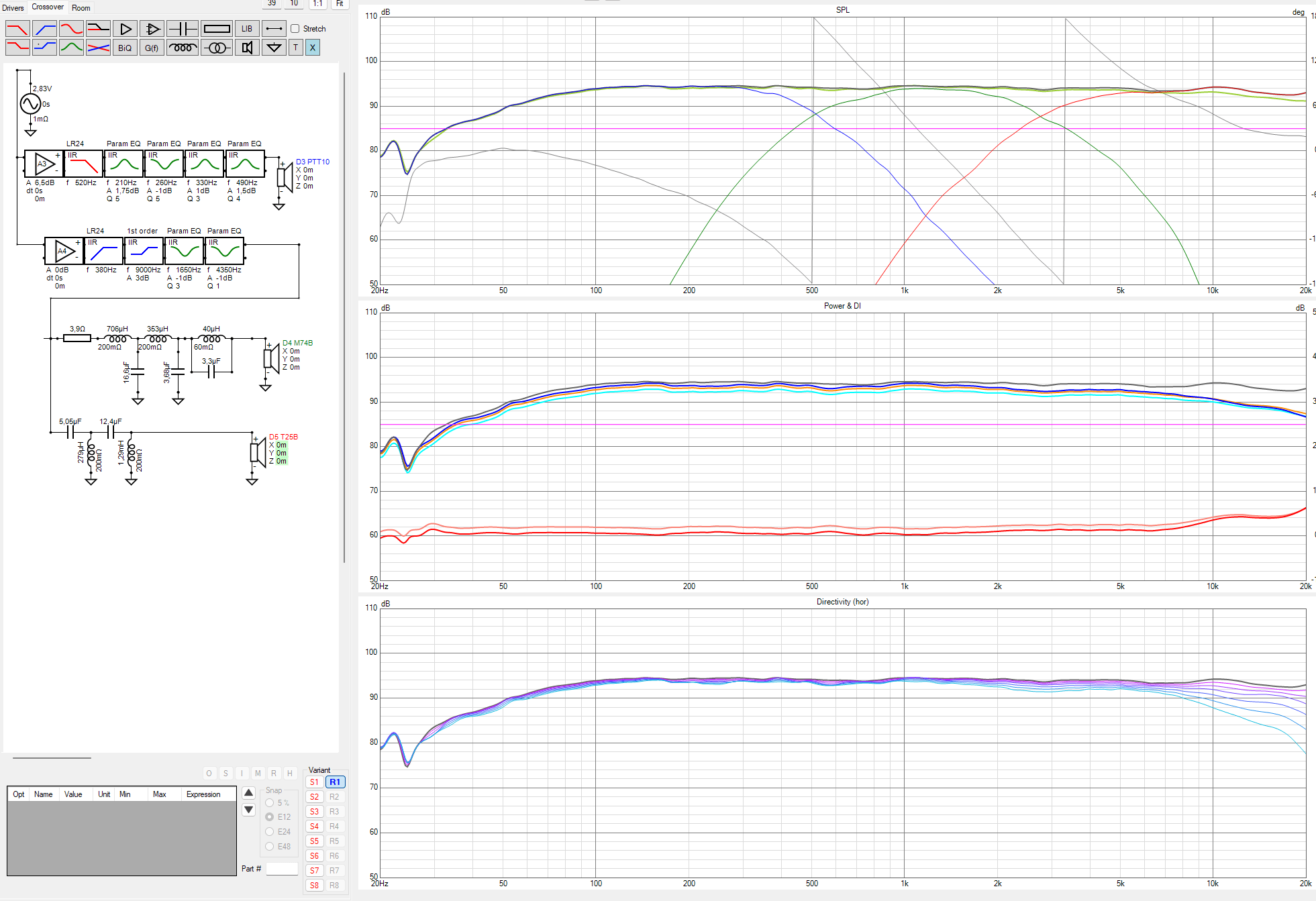Insert a capacitor component

pos(183,29)
